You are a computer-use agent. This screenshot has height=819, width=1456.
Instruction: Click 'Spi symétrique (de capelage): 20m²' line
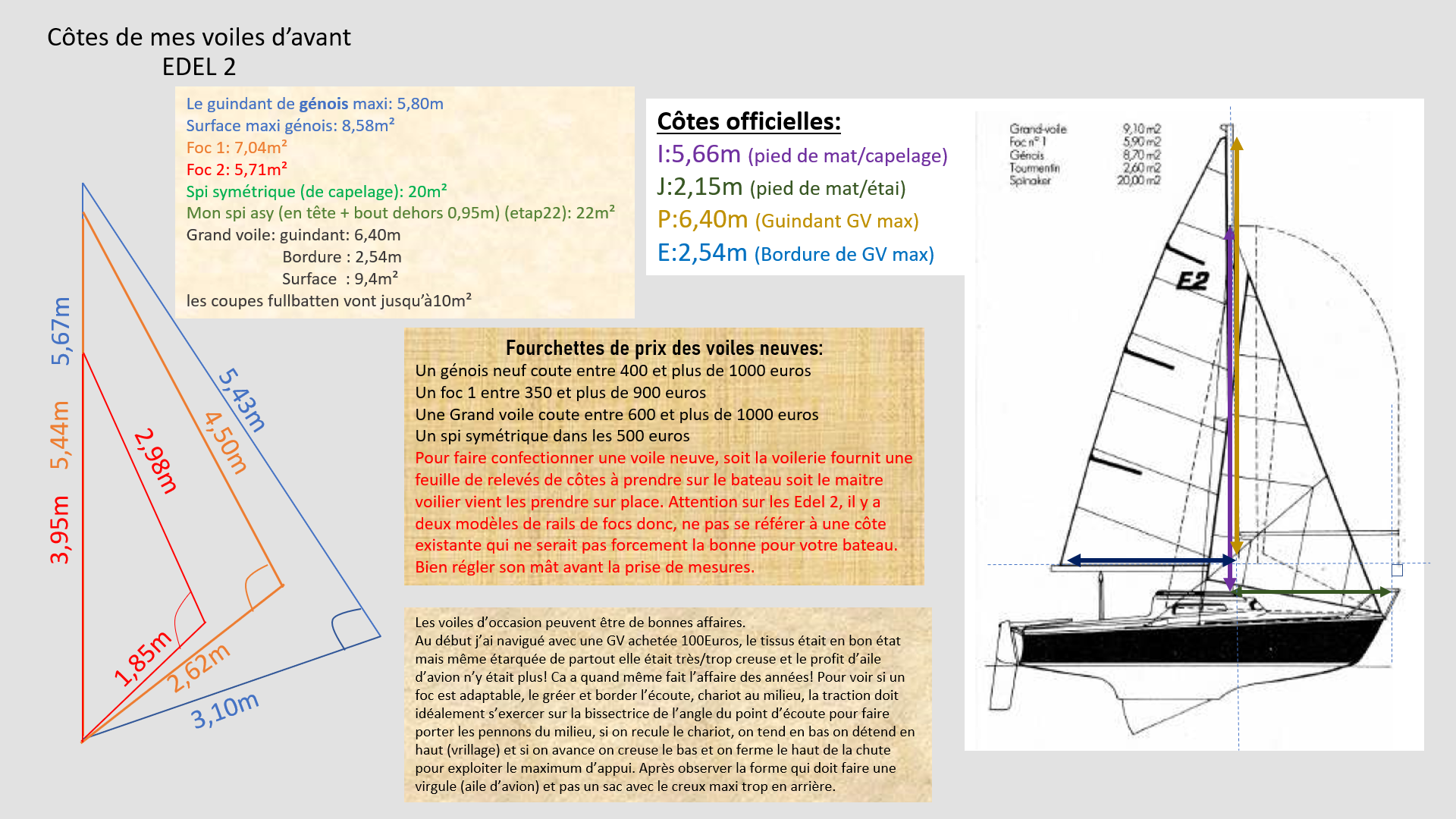(316, 191)
